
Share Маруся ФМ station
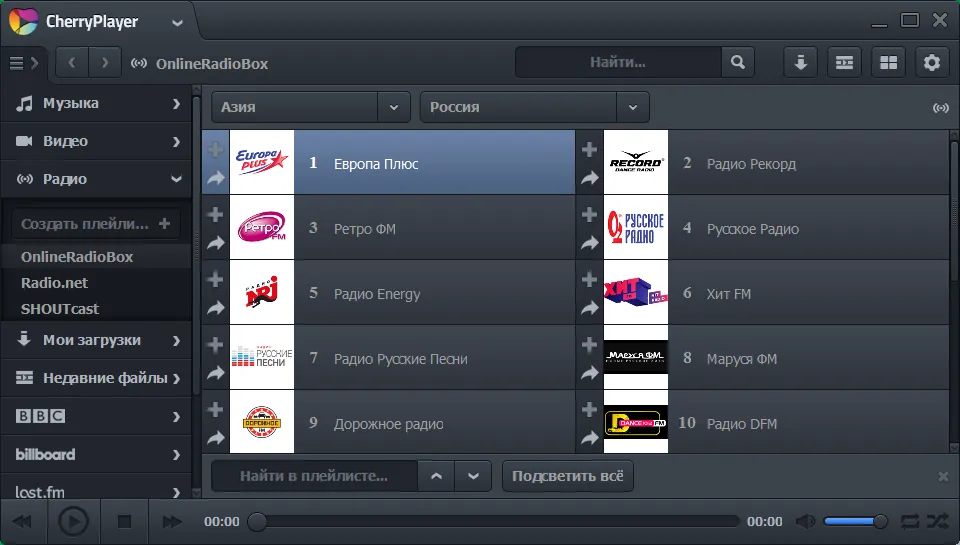590,373
